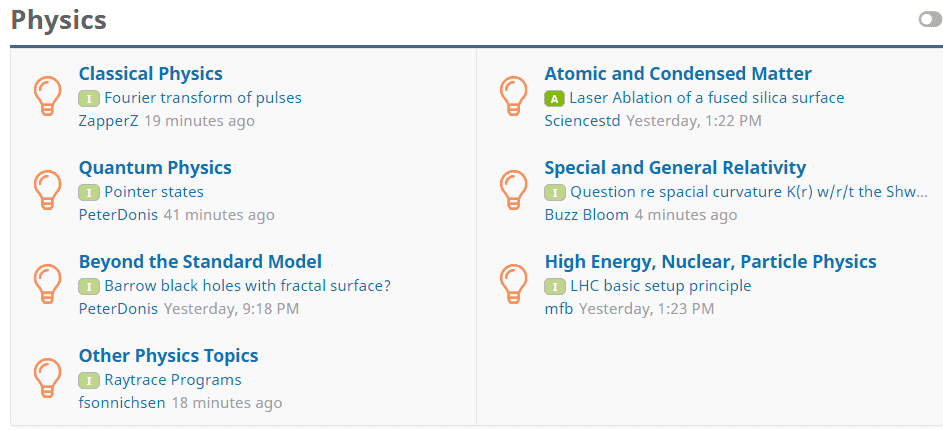Open the Quantum Physics forum
The width and height of the screenshot is (943, 430).
point(155,167)
